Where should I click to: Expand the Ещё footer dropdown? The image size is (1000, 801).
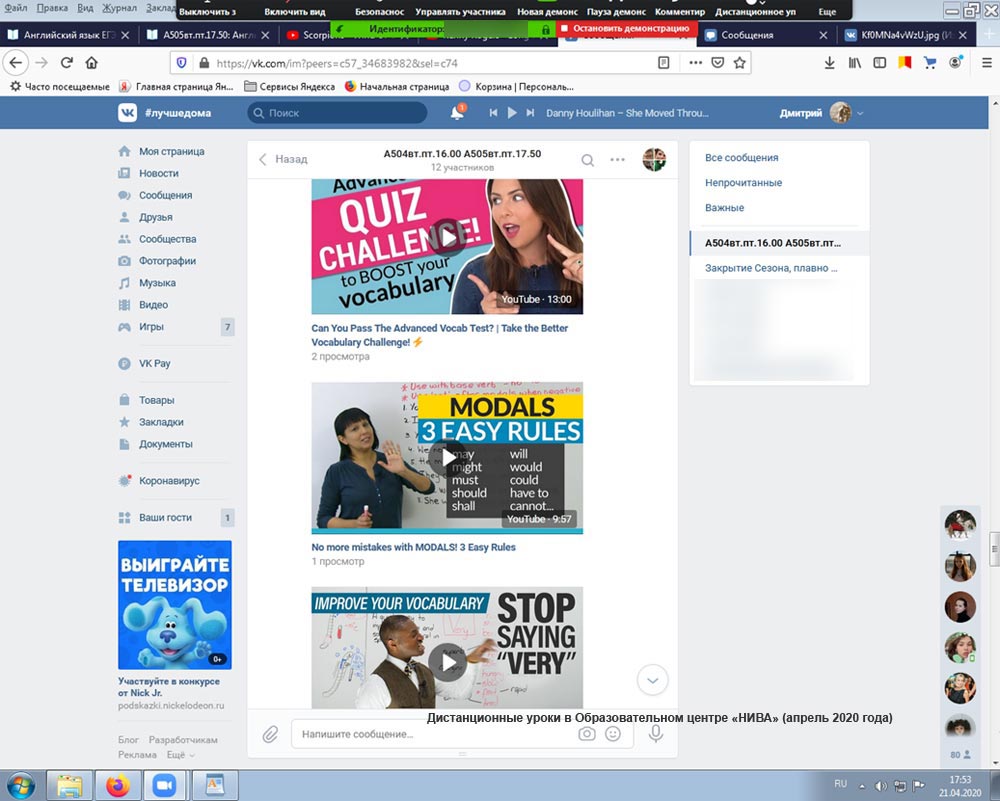click(180, 755)
